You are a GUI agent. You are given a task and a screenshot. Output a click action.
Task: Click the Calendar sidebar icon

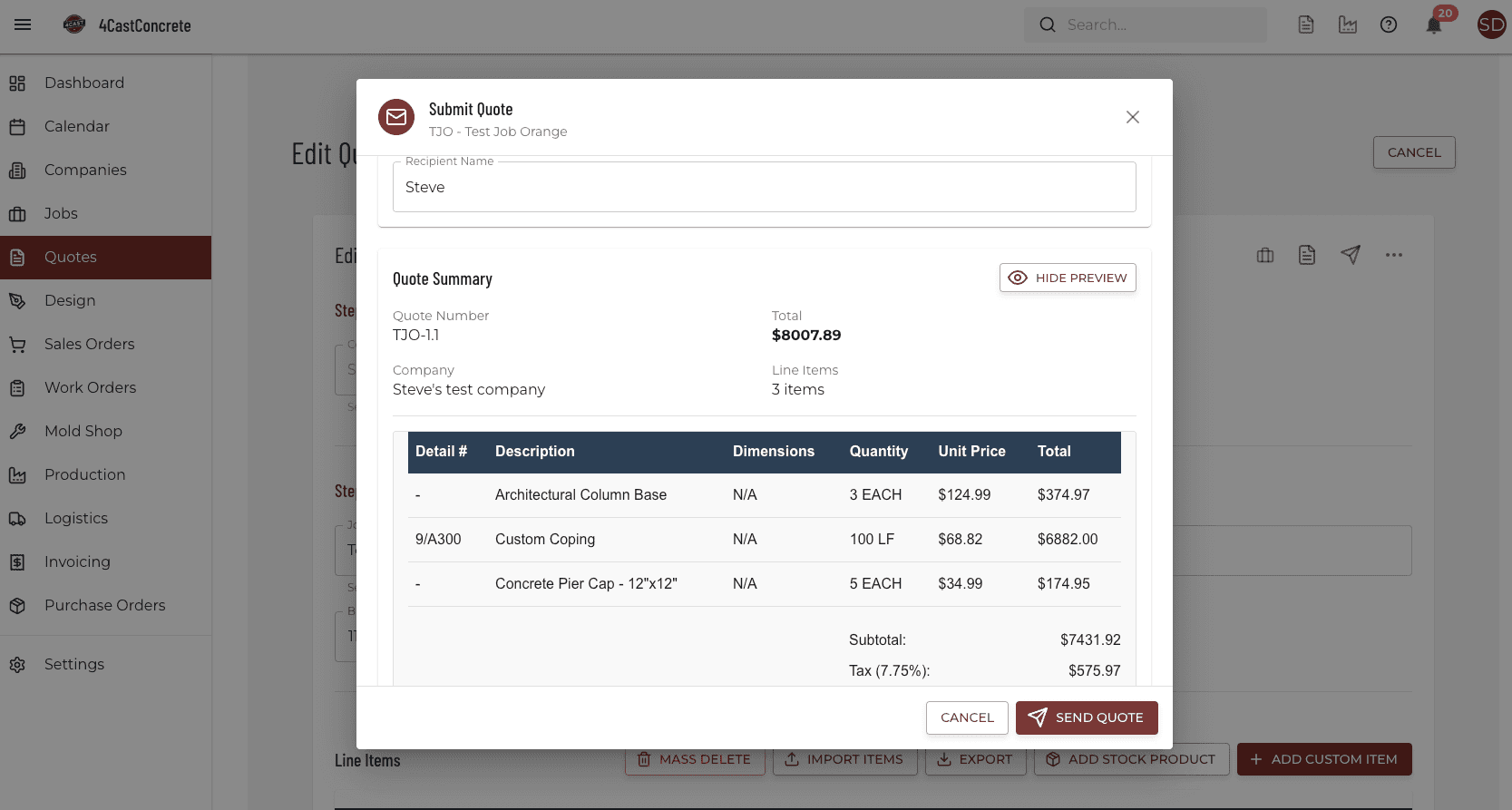pos(17,127)
